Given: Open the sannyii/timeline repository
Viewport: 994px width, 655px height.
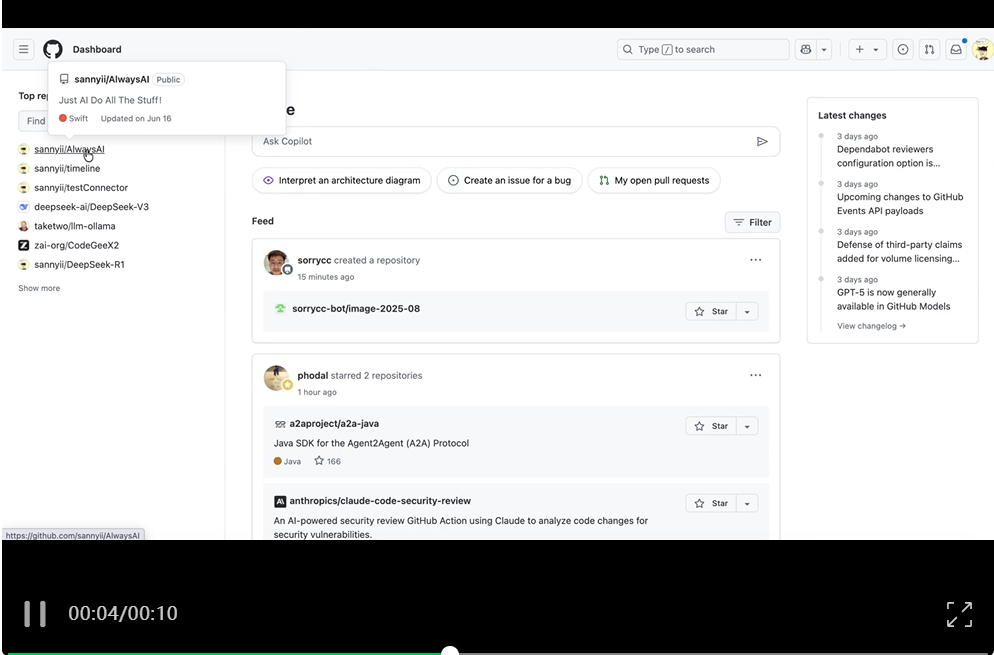Looking at the screenshot, I should [67, 169].
